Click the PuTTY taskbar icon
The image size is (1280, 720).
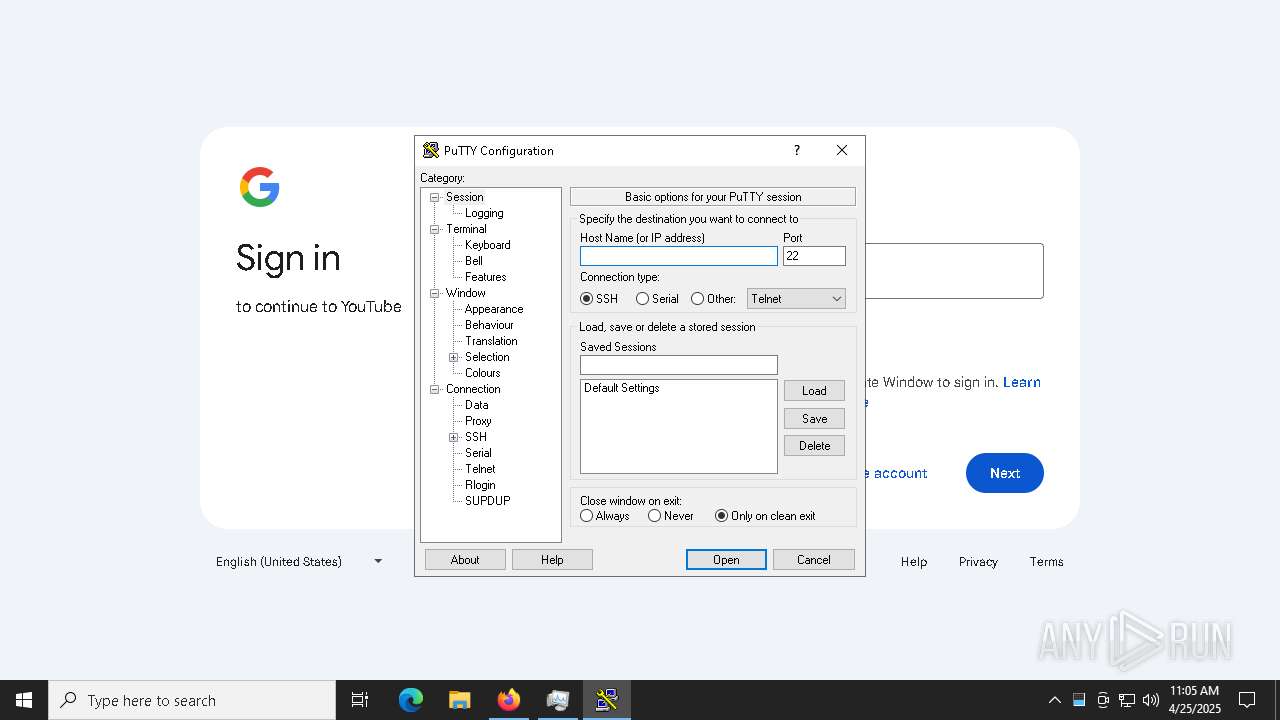[606, 700]
